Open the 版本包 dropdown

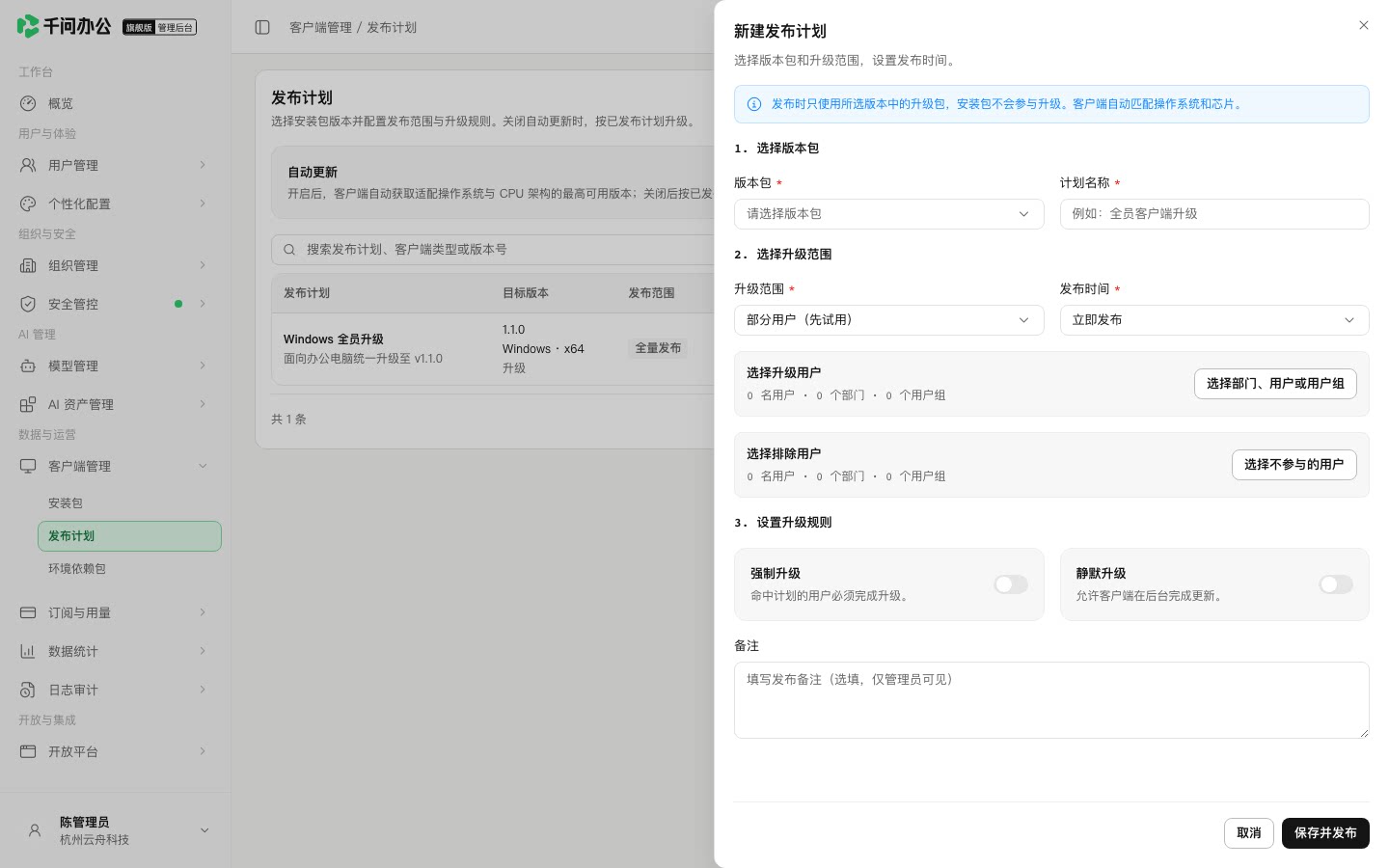coord(888,214)
